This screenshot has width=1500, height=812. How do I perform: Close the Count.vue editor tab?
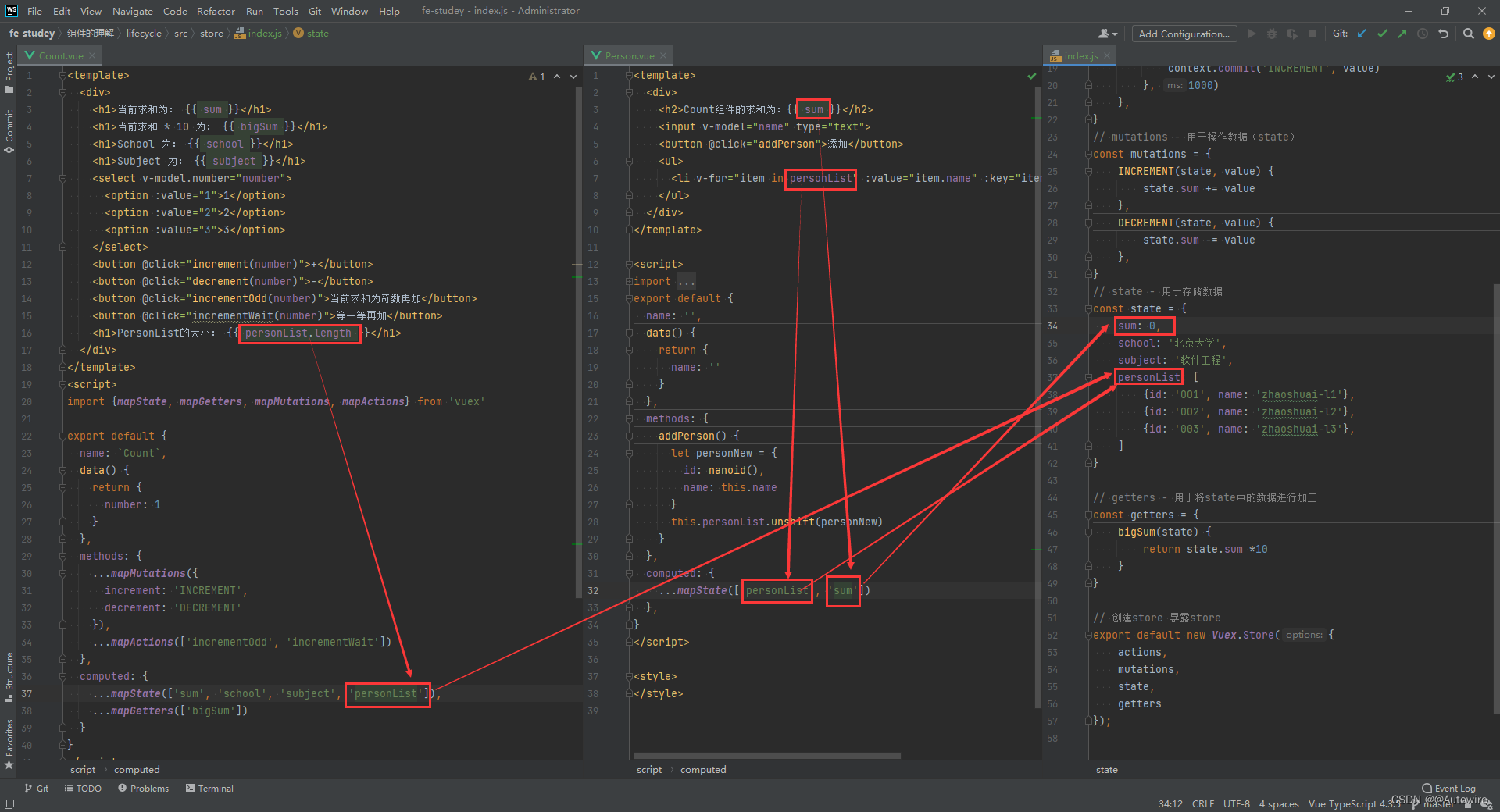(x=92, y=55)
